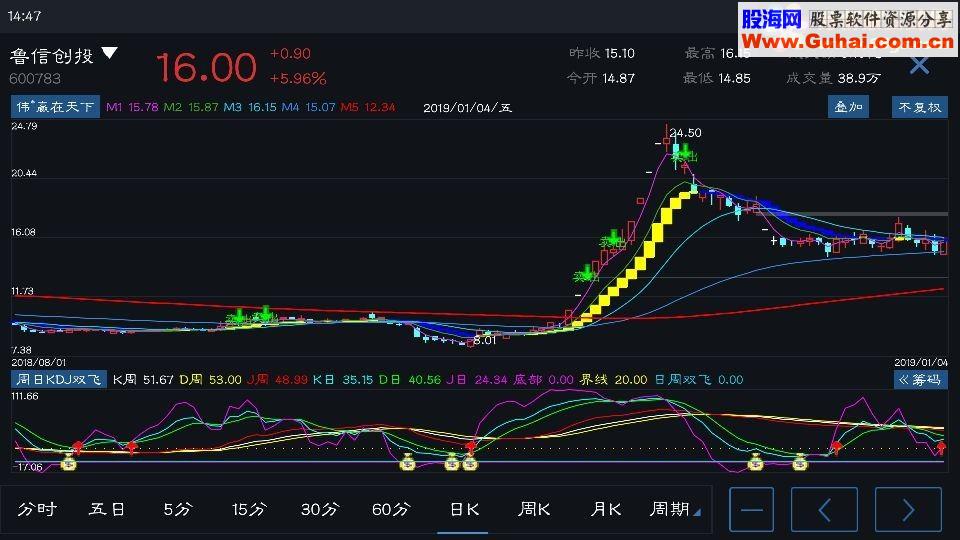Close the chart with the blue X

[x=919, y=65]
